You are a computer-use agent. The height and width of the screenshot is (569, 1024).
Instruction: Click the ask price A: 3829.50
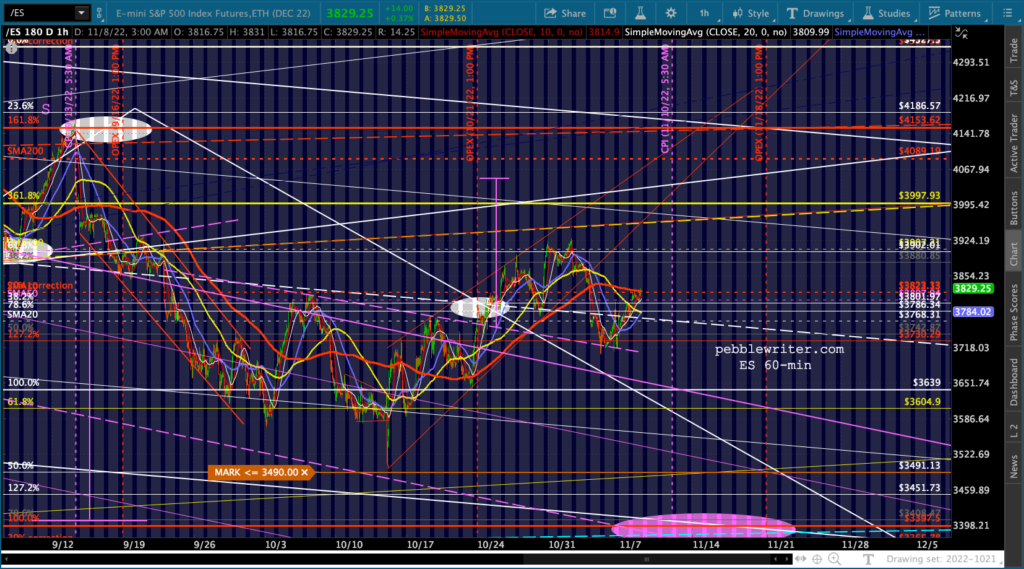(444, 19)
